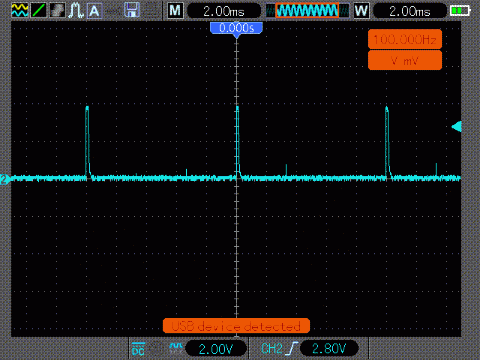This screenshot has height=360, width=480.
Task: Click the 2.80V trigger level value
Action: pos(329,349)
